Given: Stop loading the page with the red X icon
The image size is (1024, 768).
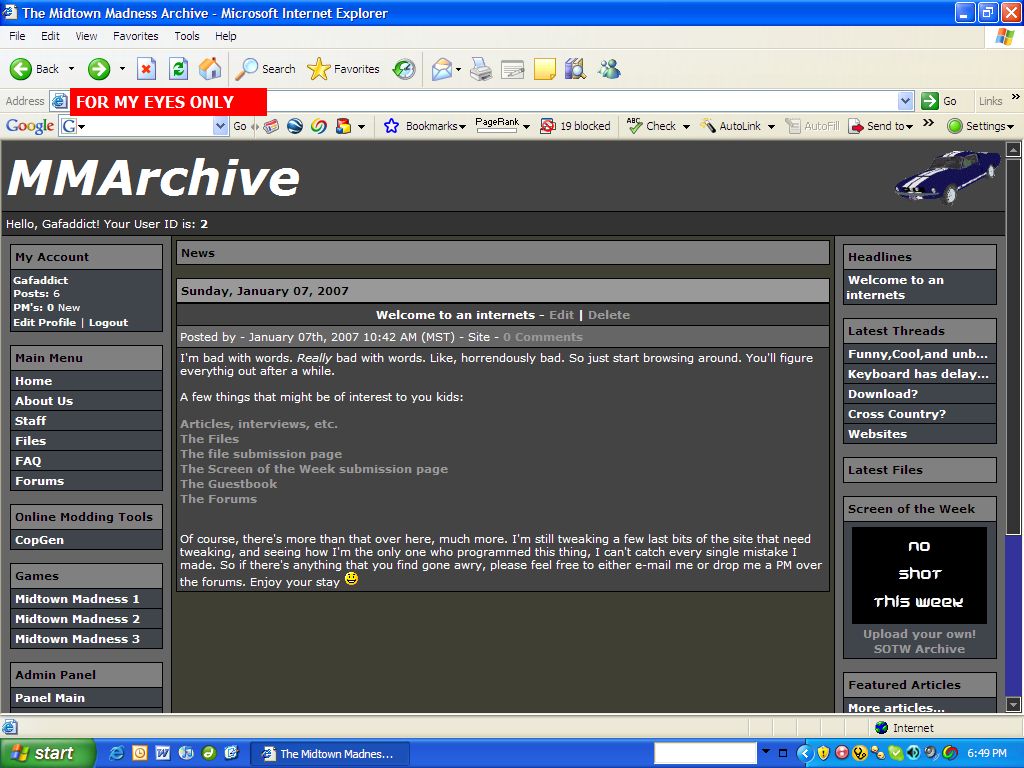Looking at the screenshot, I should 146,69.
